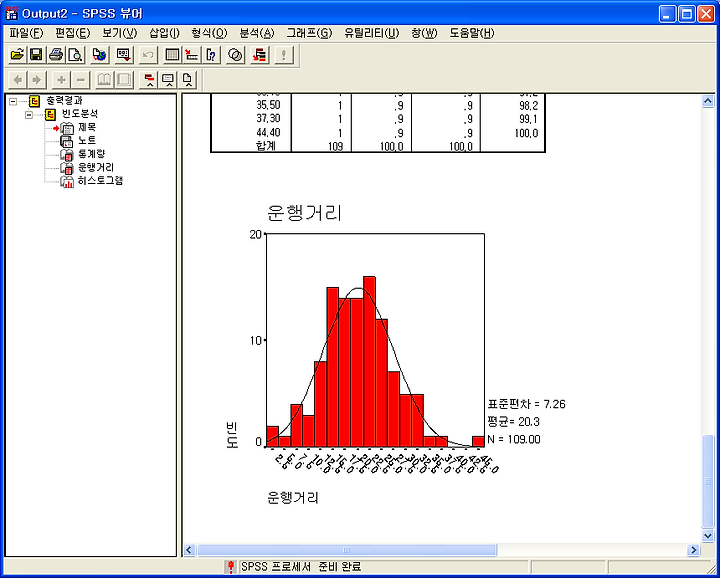Viewport: 720px width, 578px height.
Task: Select the 통계량 outline item
Action: point(91,154)
